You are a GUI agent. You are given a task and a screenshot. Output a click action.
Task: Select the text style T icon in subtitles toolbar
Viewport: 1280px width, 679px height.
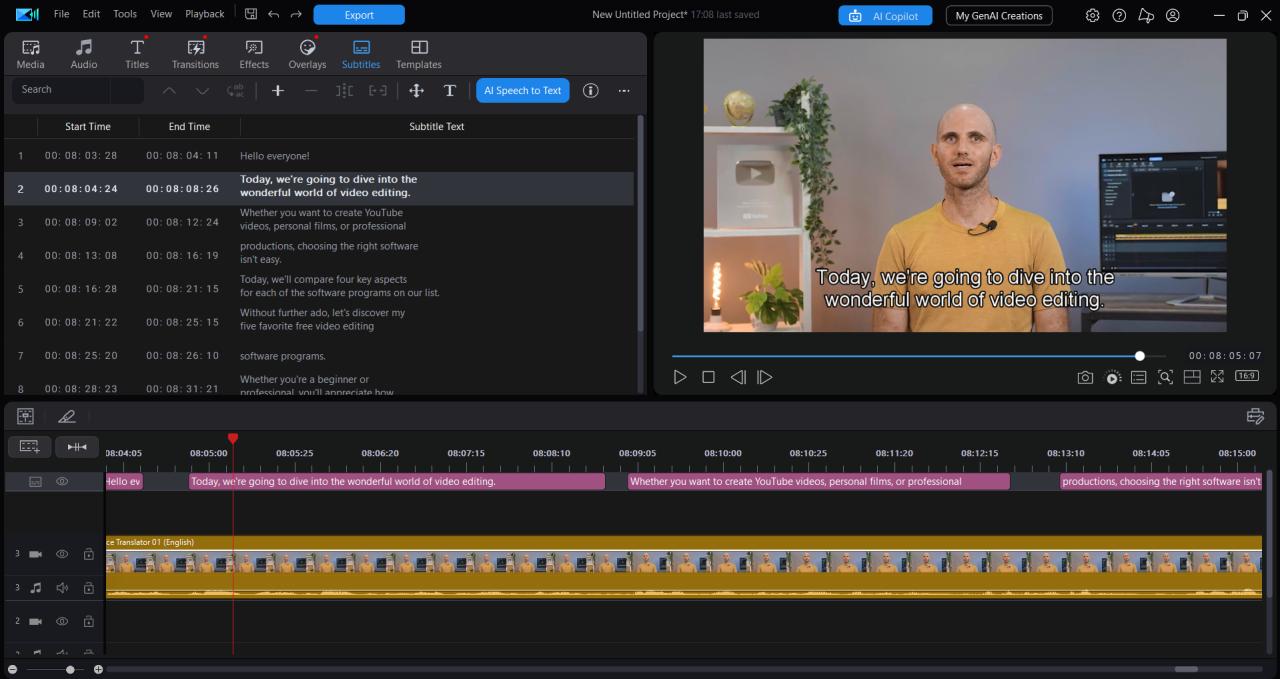click(449, 90)
